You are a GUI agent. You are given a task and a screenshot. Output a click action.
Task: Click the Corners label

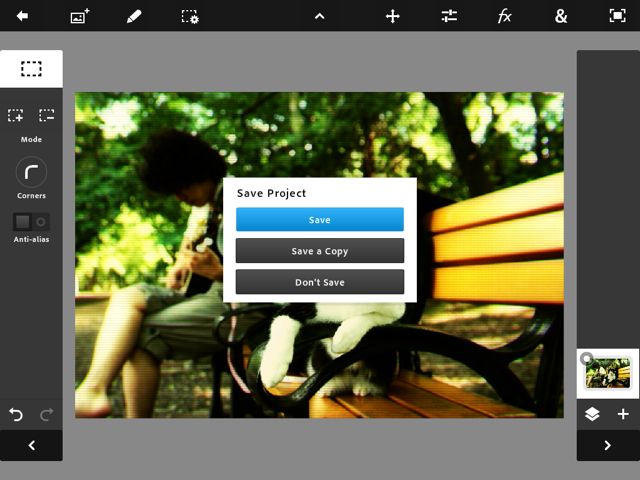tap(31, 196)
